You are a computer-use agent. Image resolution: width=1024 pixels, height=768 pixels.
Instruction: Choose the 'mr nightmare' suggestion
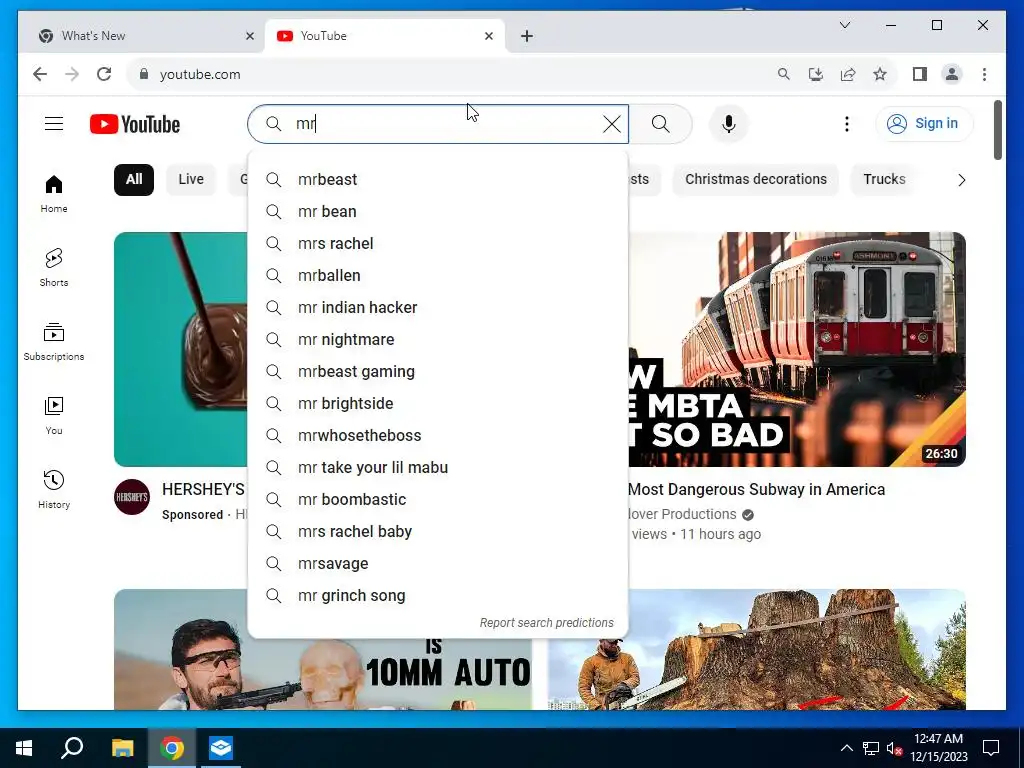438,340
